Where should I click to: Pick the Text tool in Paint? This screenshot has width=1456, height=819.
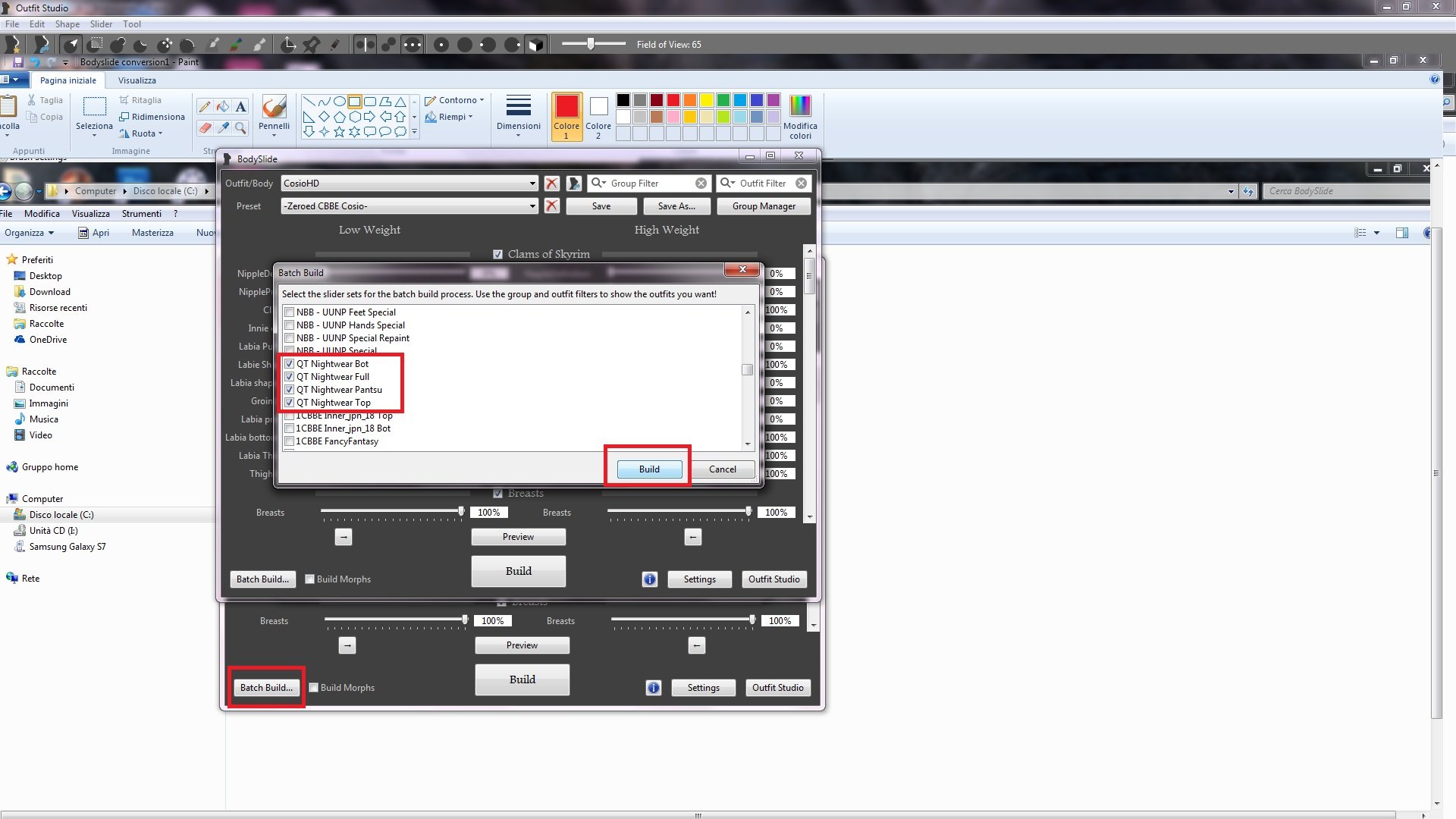coord(240,107)
